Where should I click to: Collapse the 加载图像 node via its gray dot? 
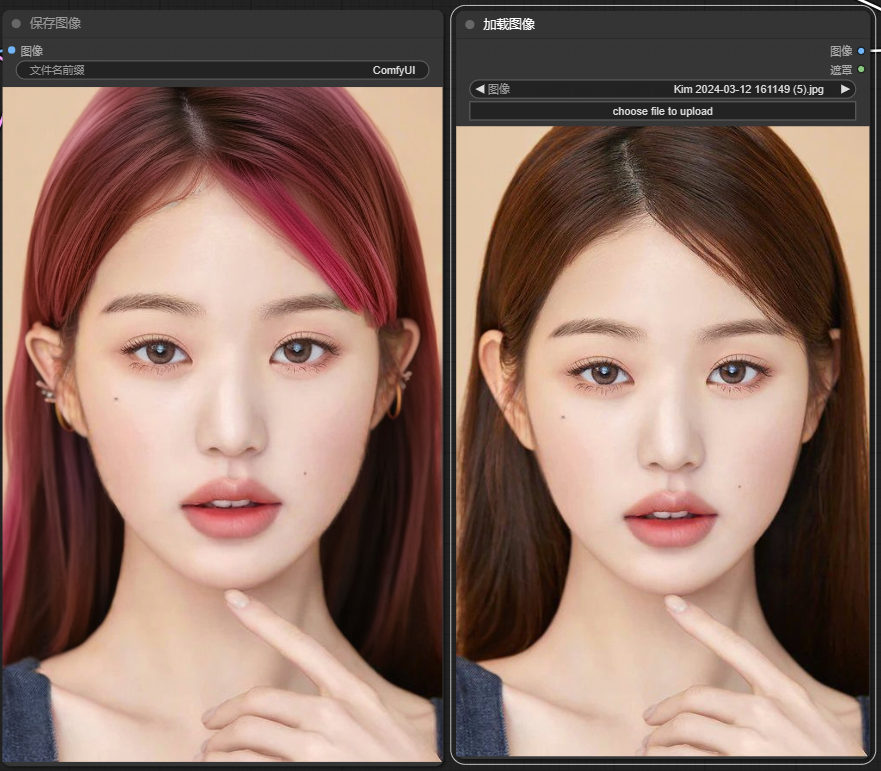[469, 24]
